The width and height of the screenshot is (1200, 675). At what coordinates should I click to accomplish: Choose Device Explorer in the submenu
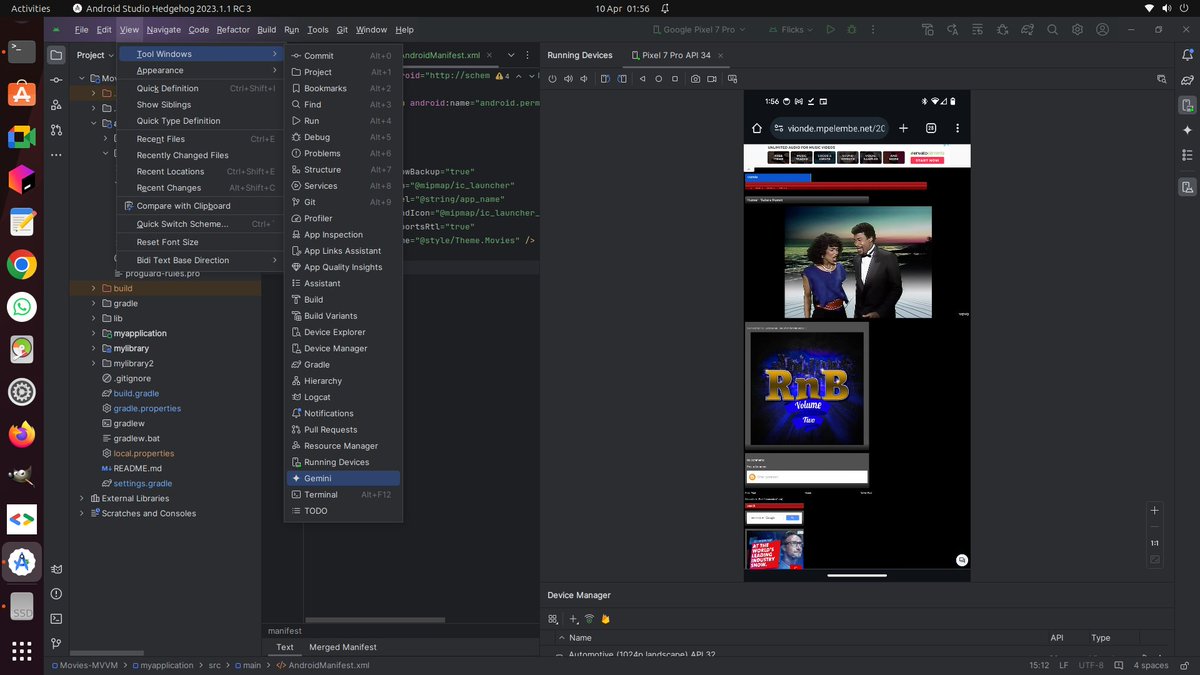click(x=343, y=332)
